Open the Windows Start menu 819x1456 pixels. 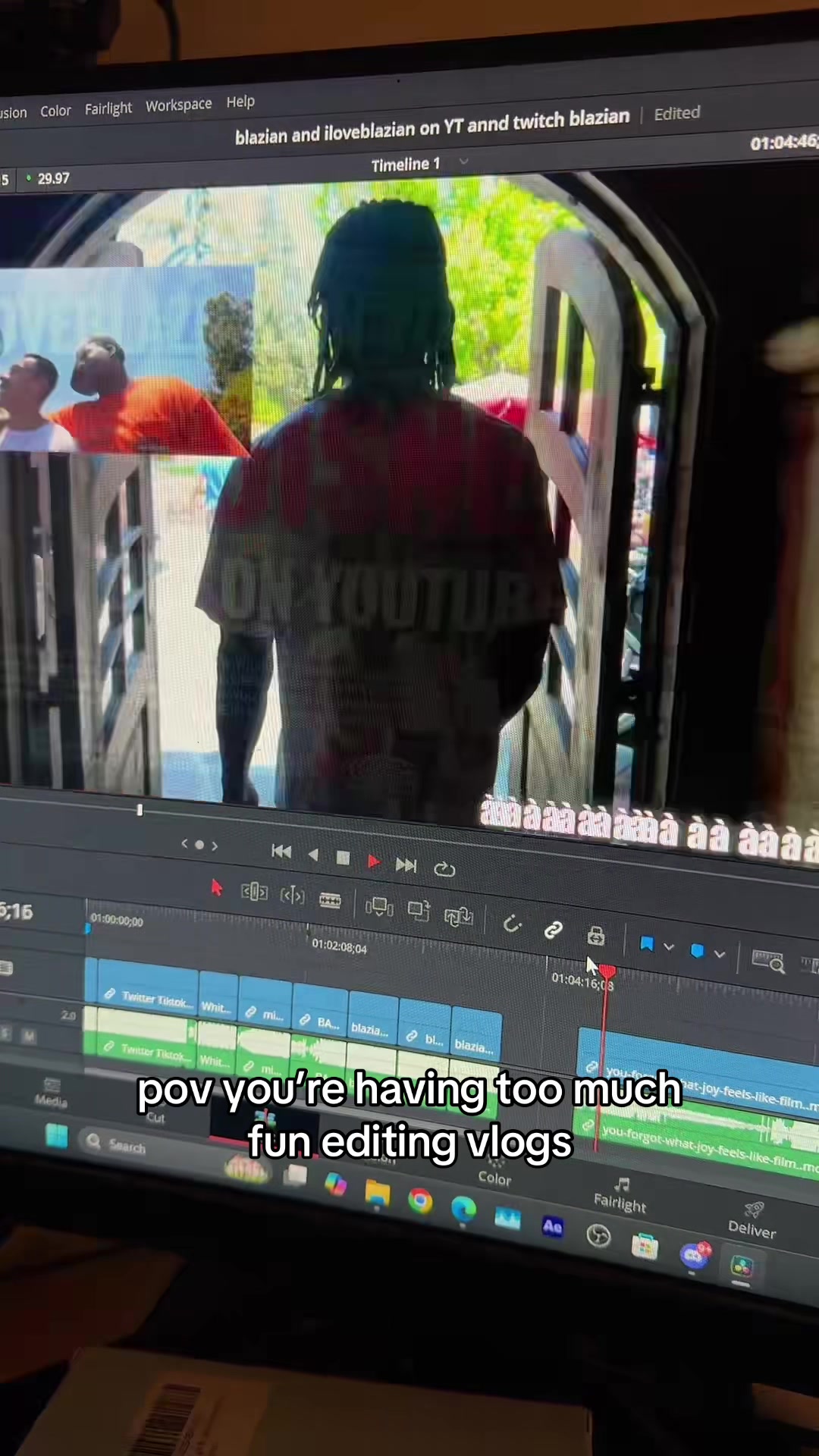pos(57,1135)
